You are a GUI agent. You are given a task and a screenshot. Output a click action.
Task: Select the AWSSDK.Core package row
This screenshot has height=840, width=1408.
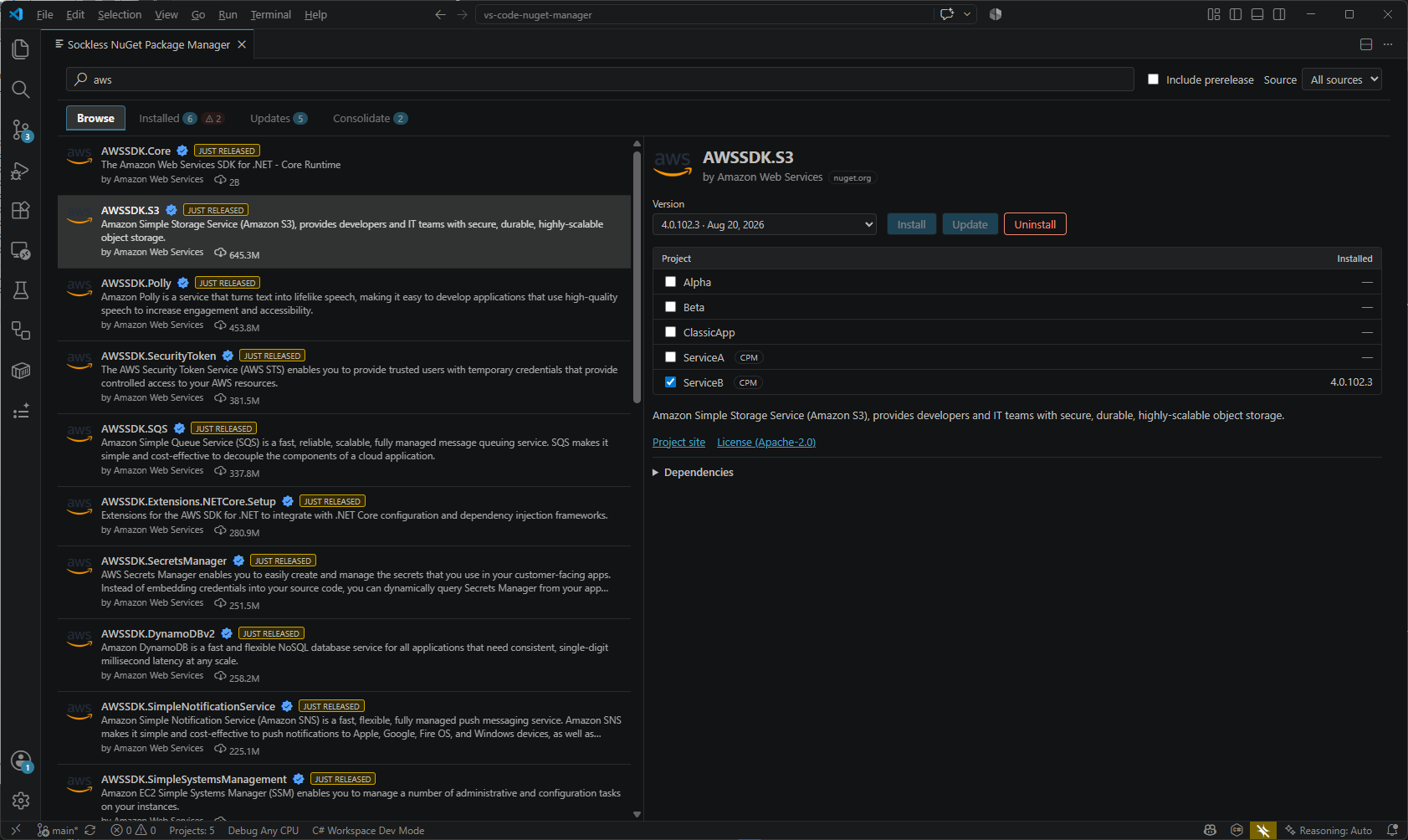point(344,166)
